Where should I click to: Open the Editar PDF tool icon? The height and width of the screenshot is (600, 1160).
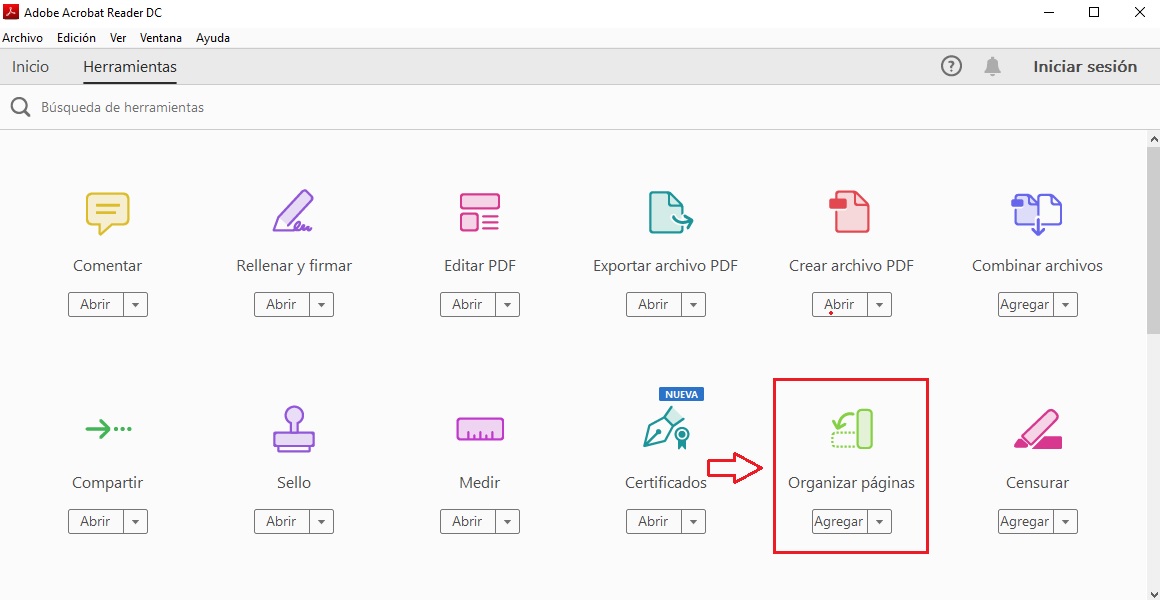[x=479, y=212]
